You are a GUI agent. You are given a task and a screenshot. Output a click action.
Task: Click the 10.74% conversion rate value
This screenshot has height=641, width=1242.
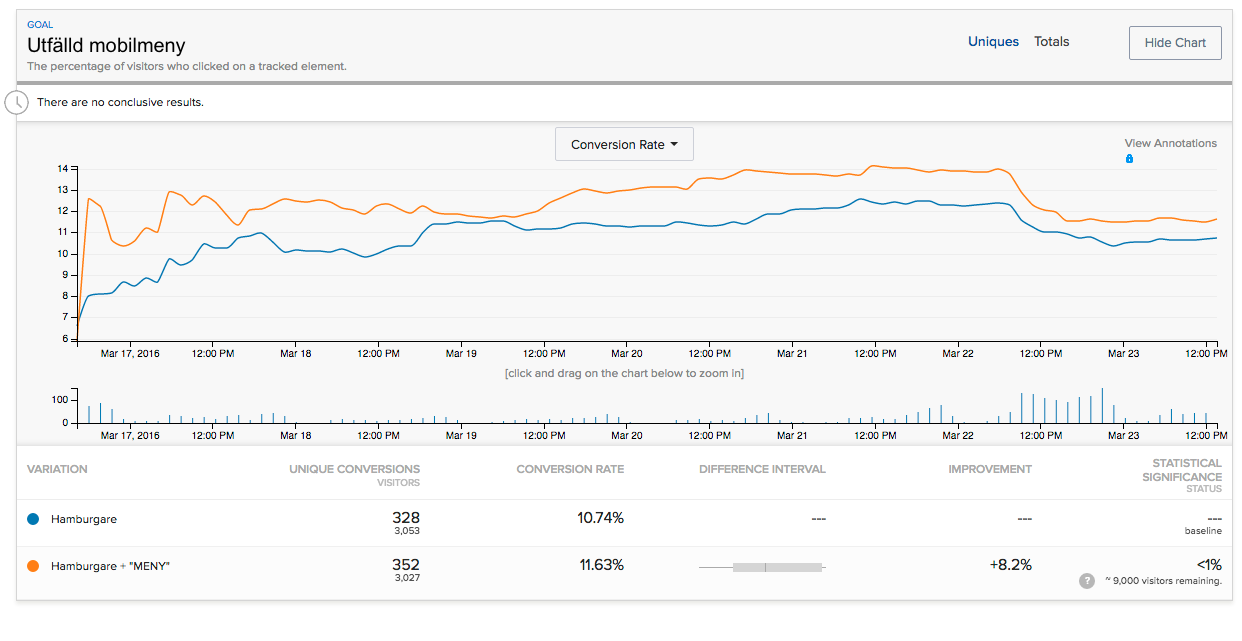tap(601, 518)
